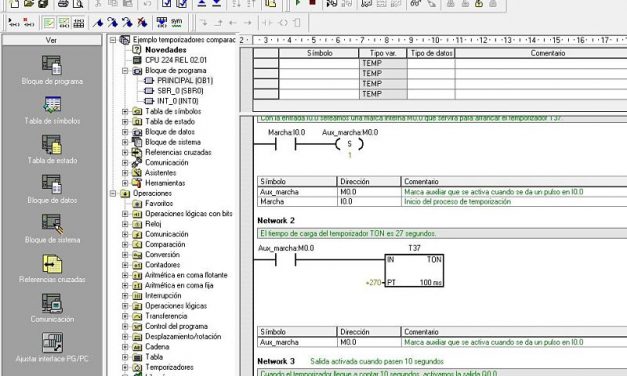Click the Network 2 comment about TON 27 segundos
This screenshot has width=627, height=376.
tap(348, 233)
